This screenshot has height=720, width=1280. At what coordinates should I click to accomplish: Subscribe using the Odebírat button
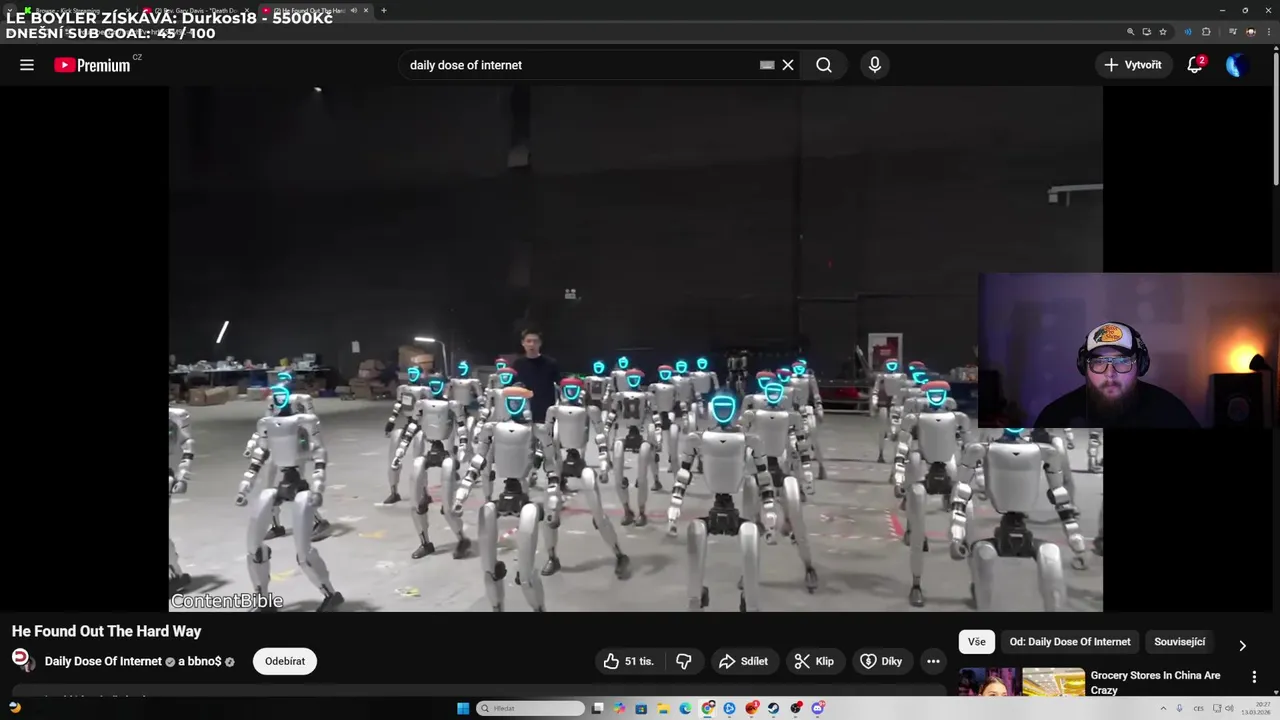click(x=285, y=661)
